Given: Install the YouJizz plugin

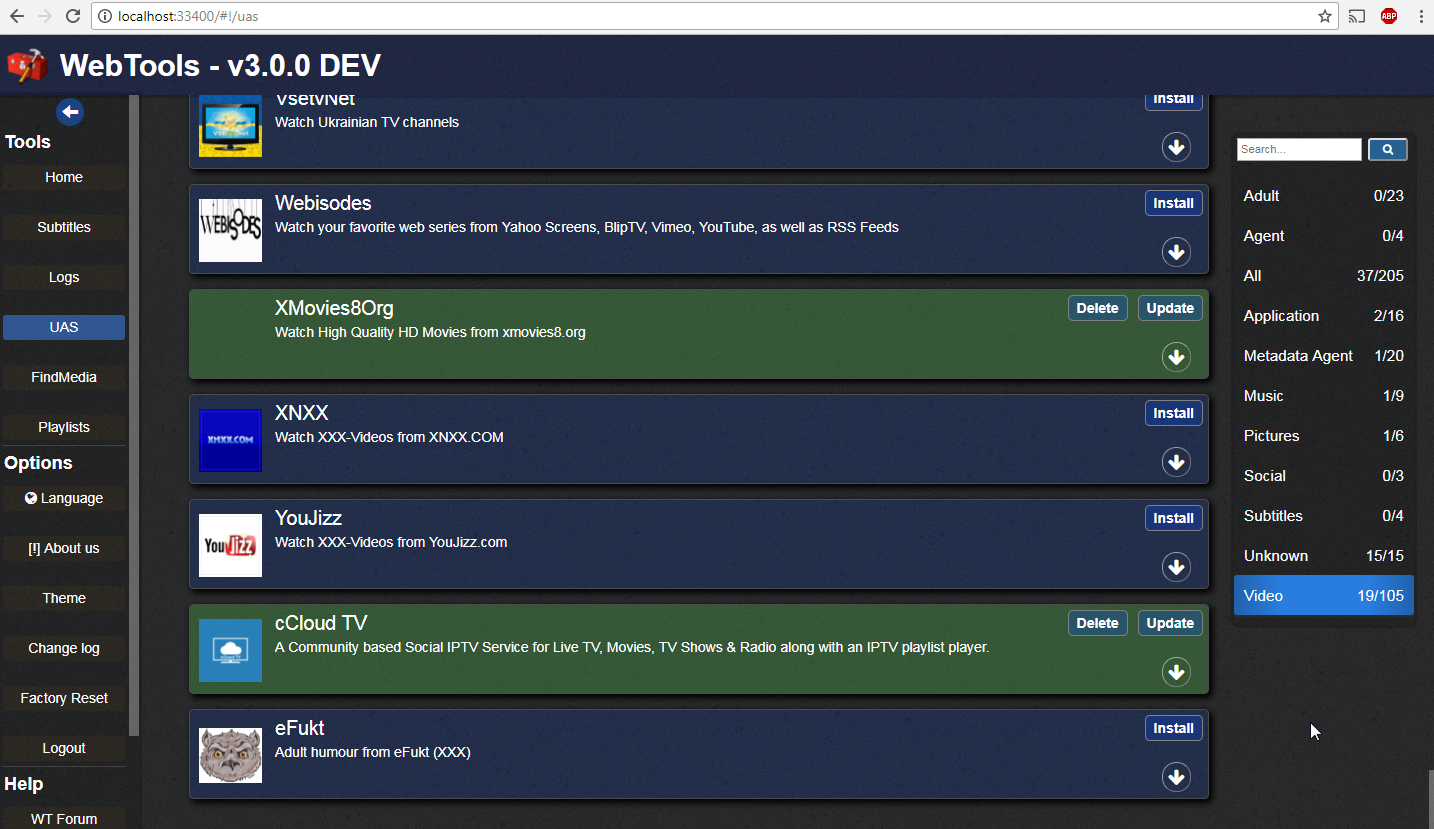Looking at the screenshot, I should tap(1173, 518).
